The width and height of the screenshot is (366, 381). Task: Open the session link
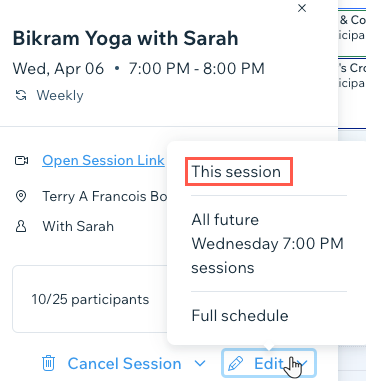point(103,160)
